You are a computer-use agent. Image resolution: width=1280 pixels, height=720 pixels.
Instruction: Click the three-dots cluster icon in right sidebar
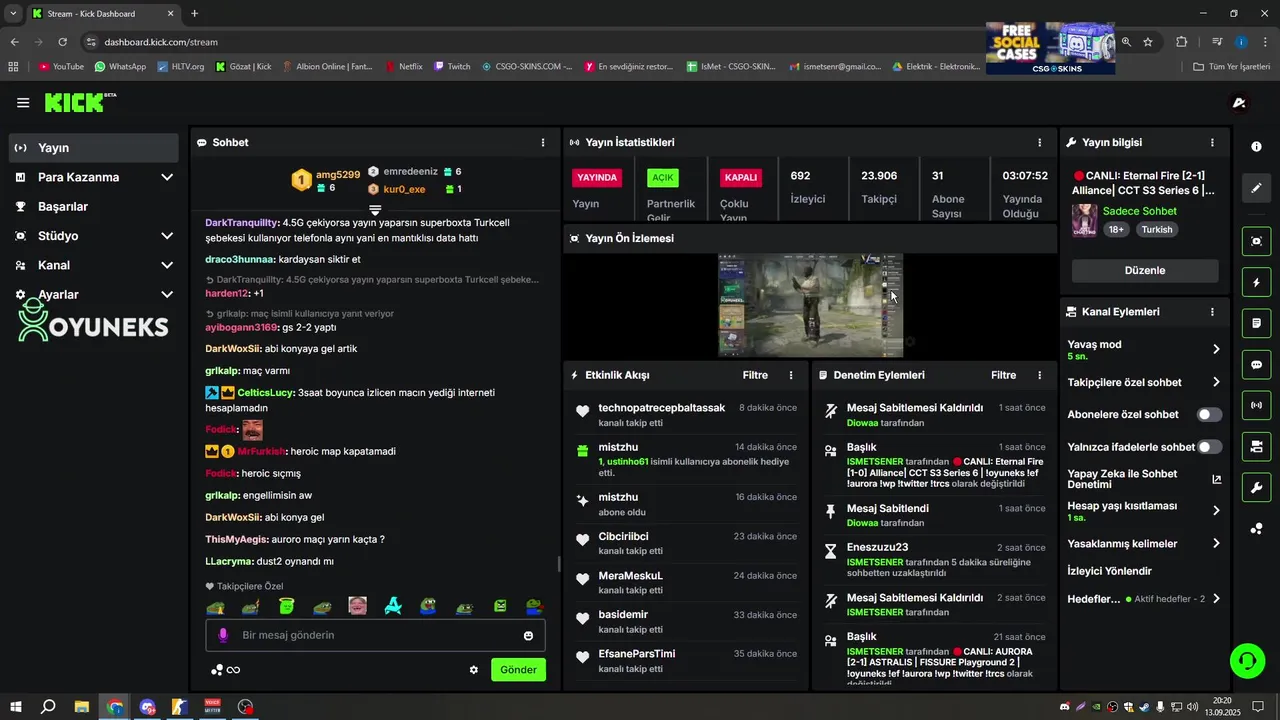[1256, 528]
